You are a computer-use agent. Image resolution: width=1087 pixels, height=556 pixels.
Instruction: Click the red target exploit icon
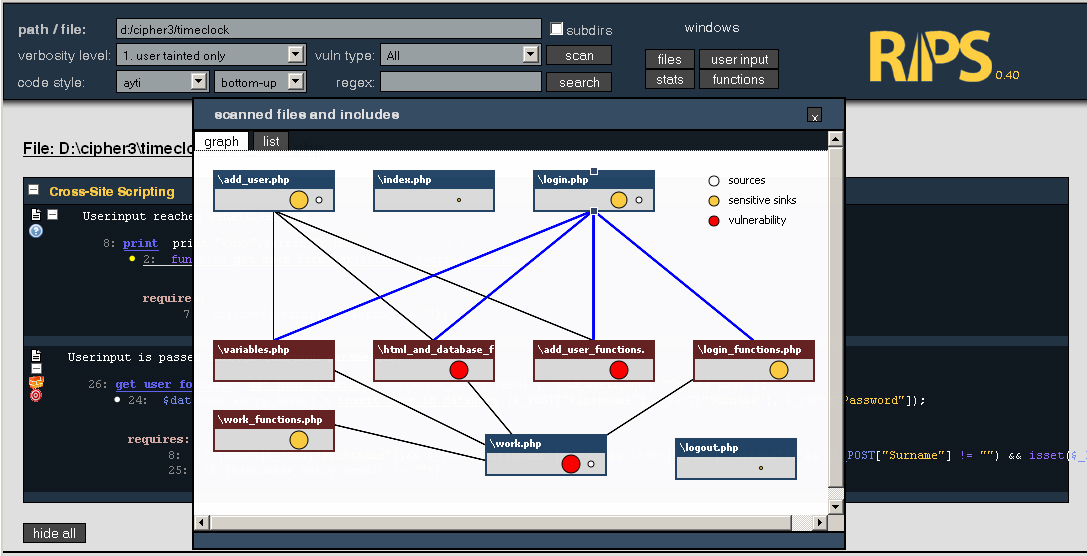pos(36,395)
